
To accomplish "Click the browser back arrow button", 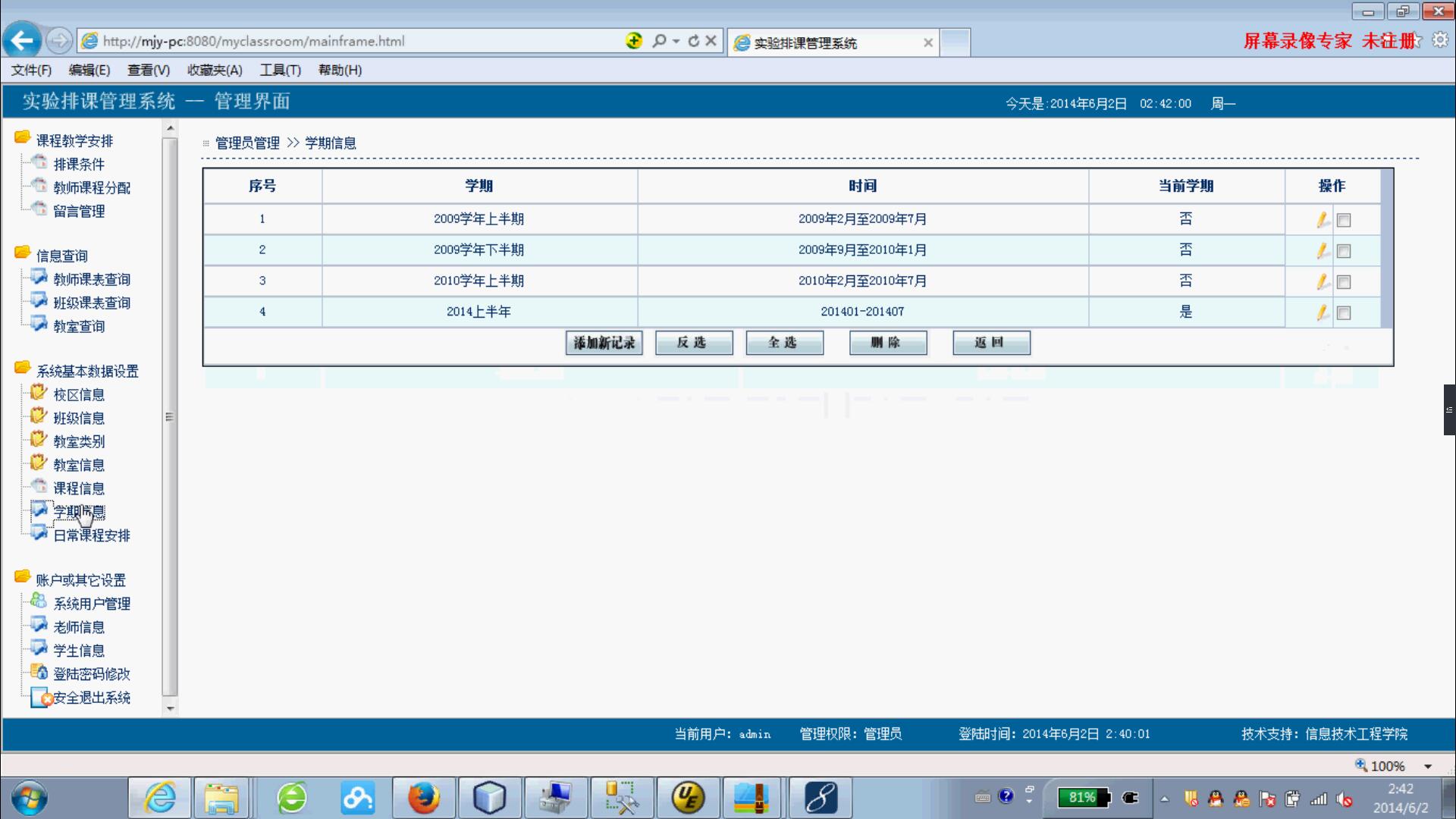I will pyautogui.click(x=22, y=41).
